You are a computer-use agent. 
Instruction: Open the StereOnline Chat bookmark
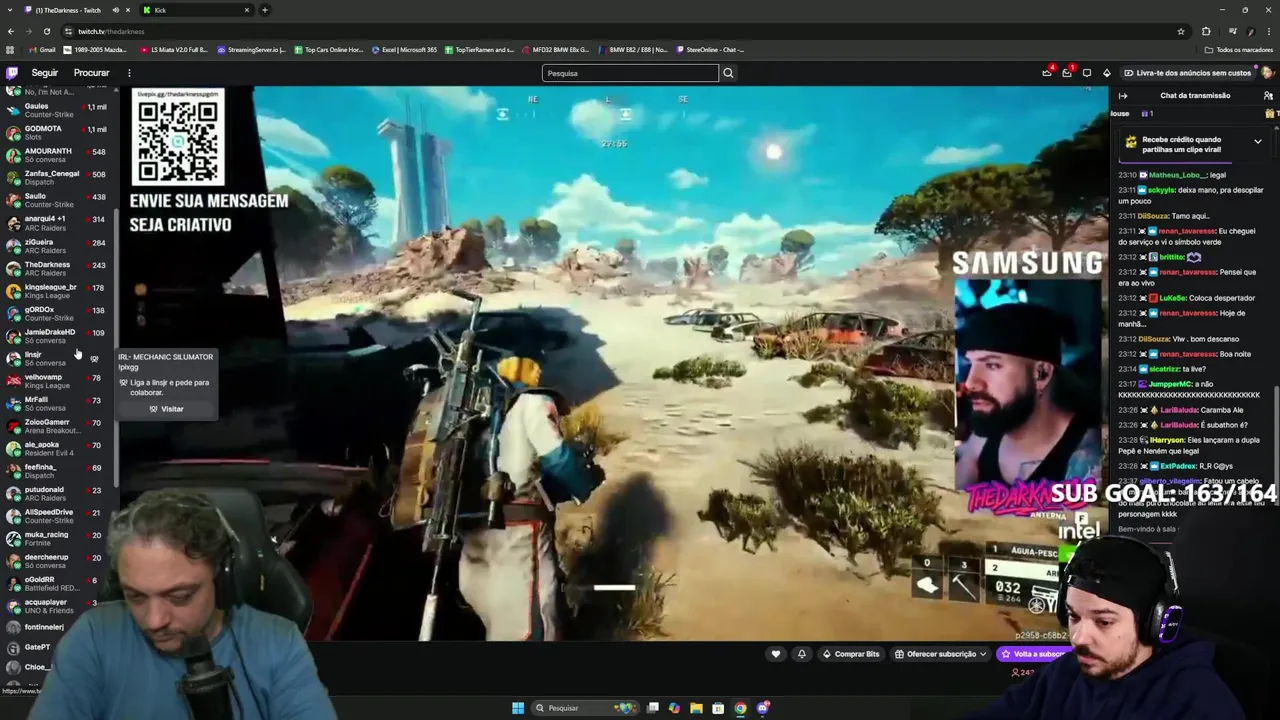(x=711, y=49)
